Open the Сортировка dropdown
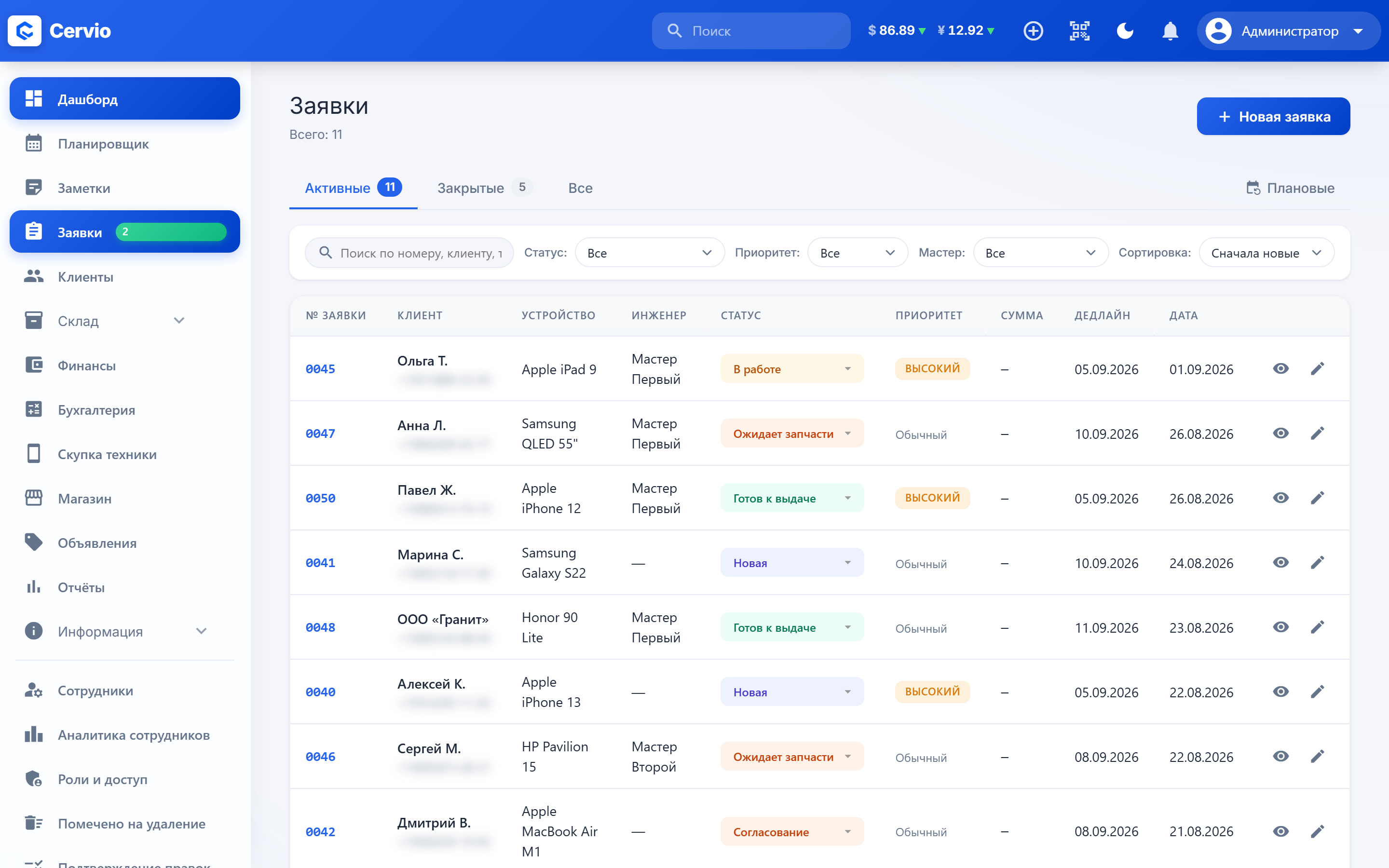Screen dimensions: 1389x868 [x=1267, y=253]
